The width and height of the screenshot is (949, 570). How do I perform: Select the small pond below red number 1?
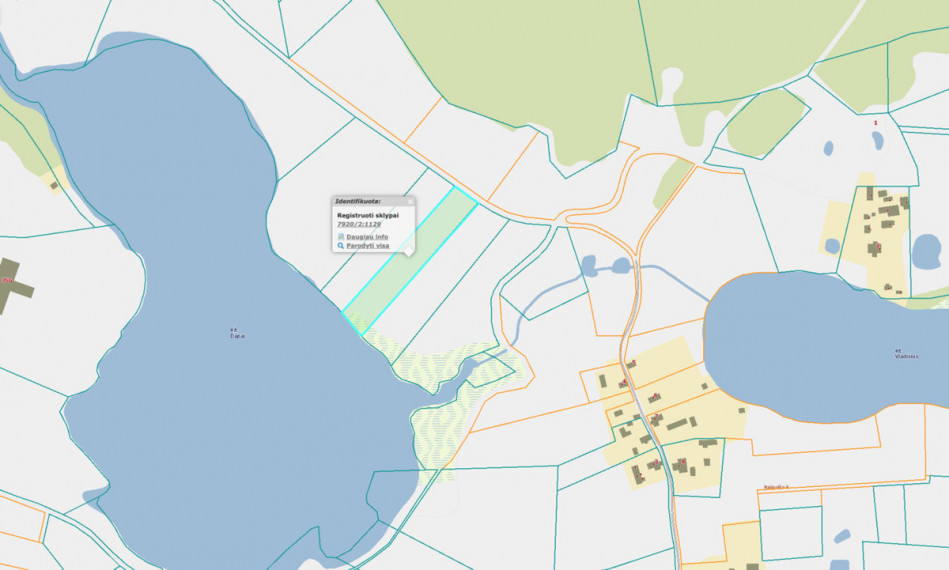[x=878, y=140]
